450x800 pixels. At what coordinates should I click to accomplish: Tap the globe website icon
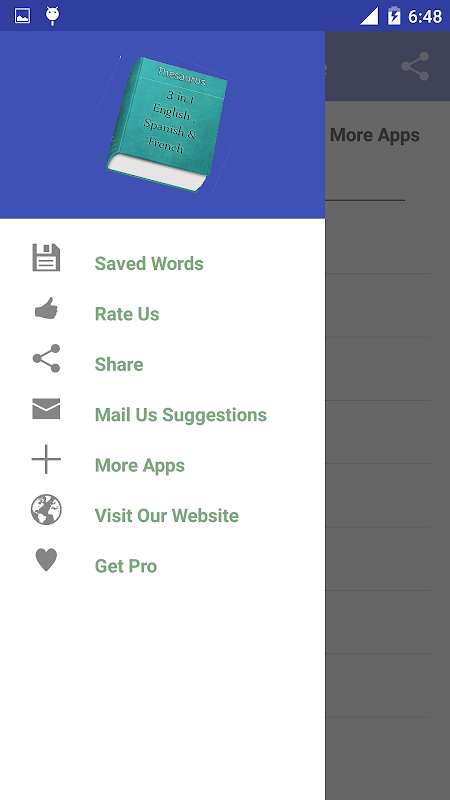click(x=46, y=509)
